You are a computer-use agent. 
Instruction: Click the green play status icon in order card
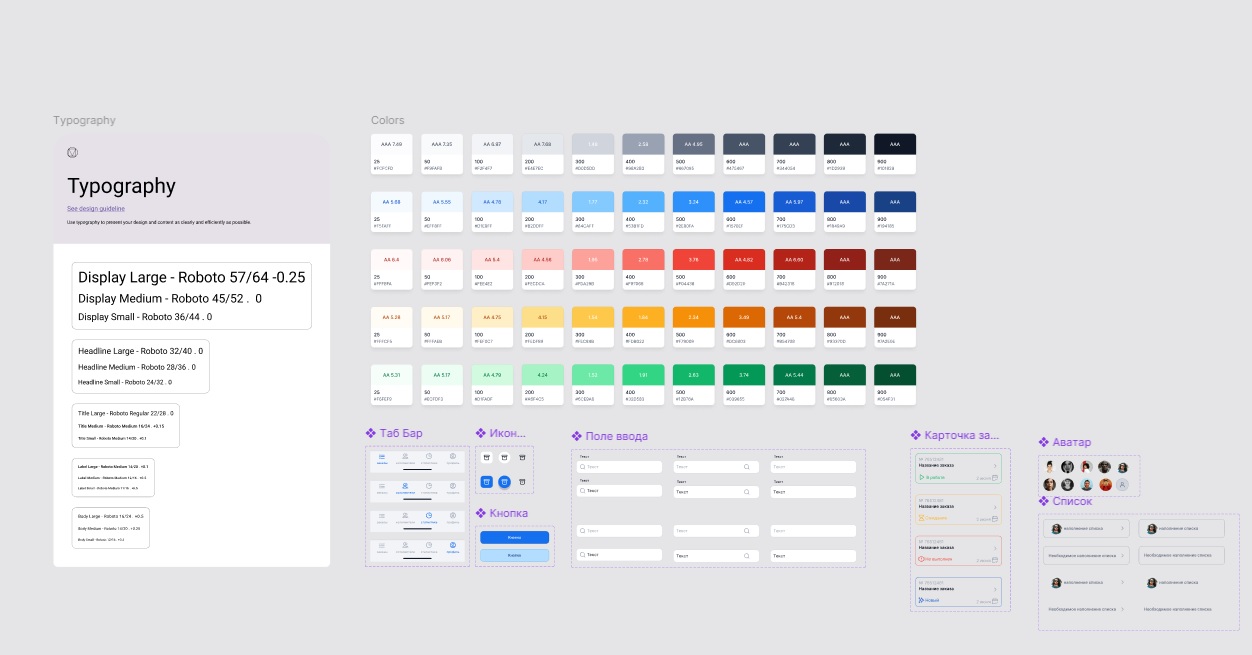click(x=921, y=477)
